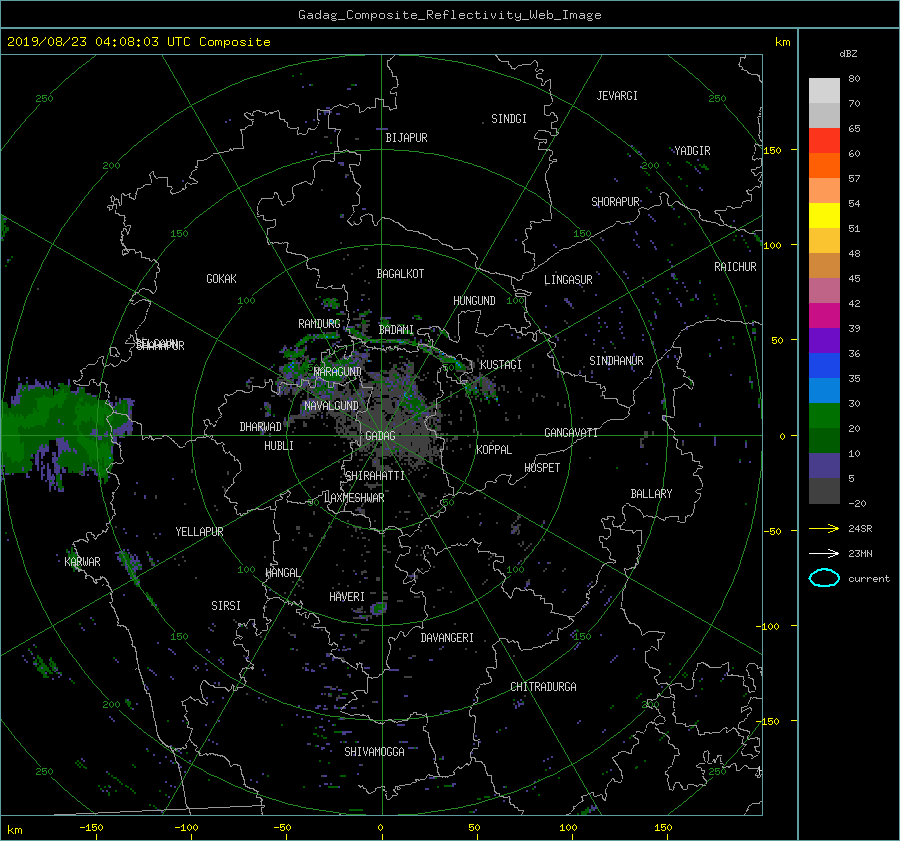Pick the orange 57-60 dBZ swatch
Viewport: 900px width, 841px height.
pos(824,166)
